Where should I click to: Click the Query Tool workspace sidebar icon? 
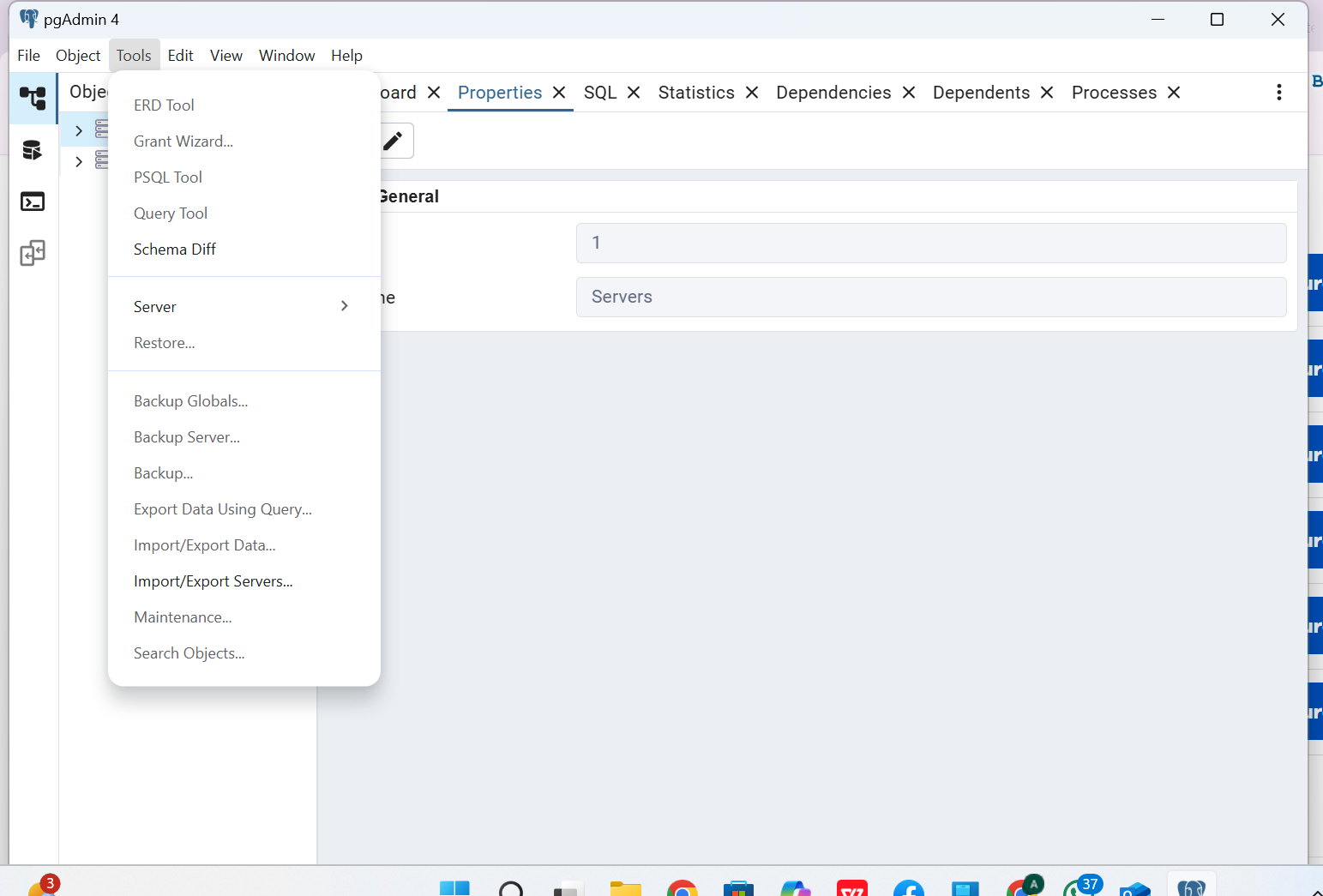click(33, 151)
